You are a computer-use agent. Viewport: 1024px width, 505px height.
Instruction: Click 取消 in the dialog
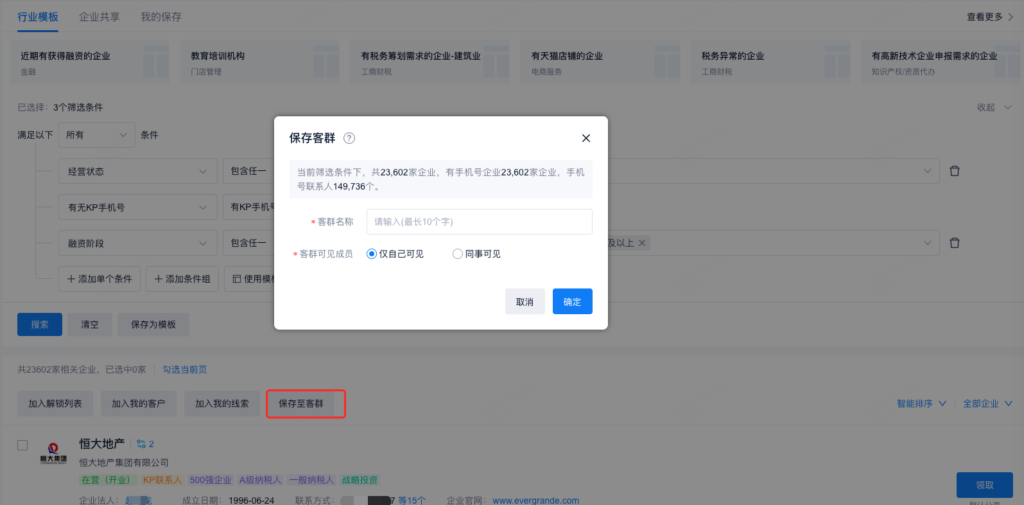tap(525, 302)
